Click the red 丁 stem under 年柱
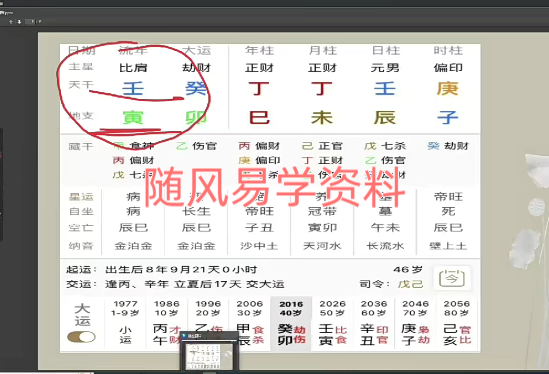 click(259, 88)
